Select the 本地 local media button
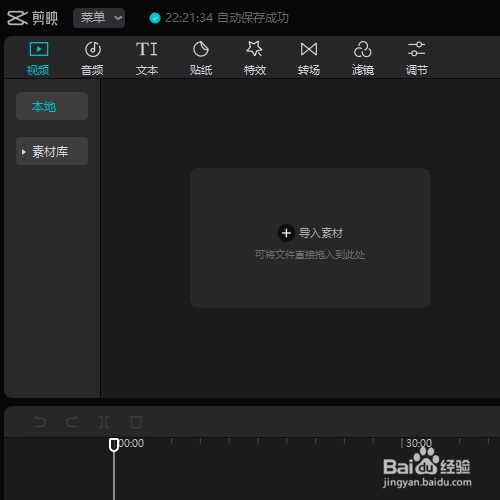The width and height of the screenshot is (500, 500). 52,106
